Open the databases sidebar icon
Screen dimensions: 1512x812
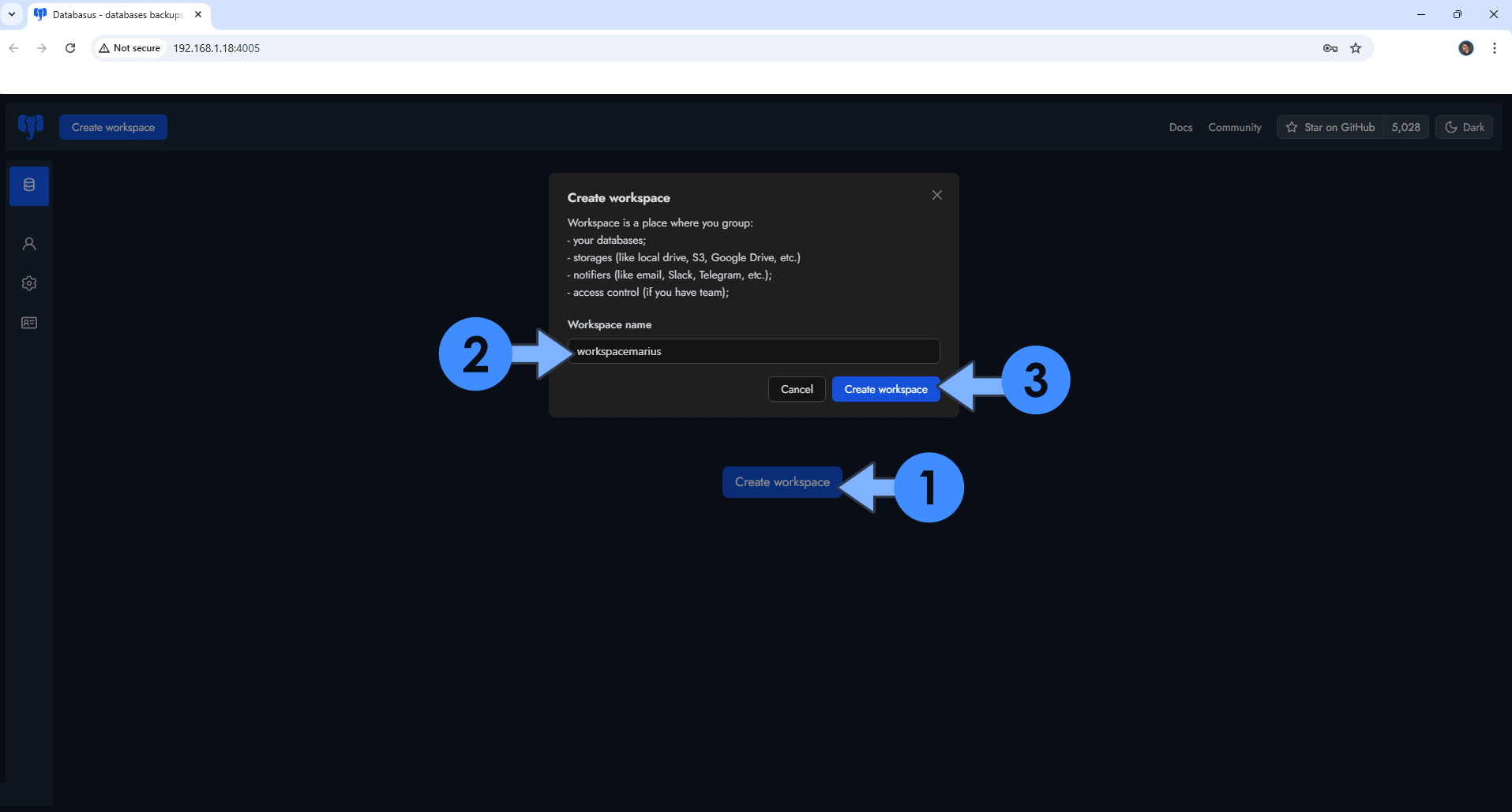(x=29, y=185)
